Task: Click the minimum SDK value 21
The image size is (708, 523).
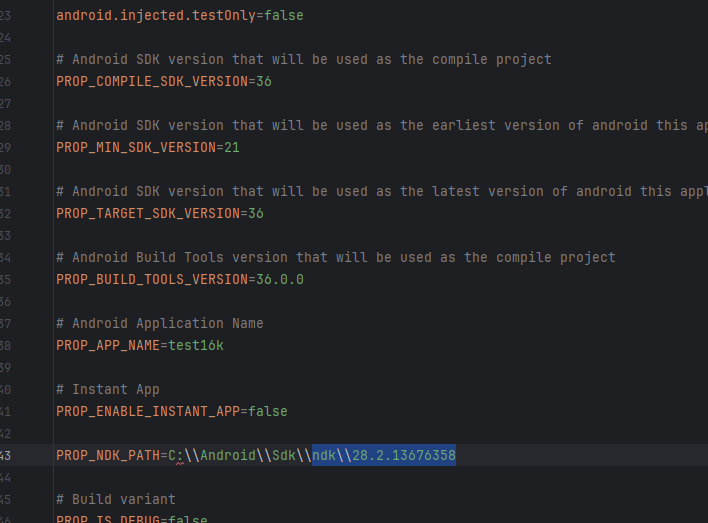Action: coord(232,147)
